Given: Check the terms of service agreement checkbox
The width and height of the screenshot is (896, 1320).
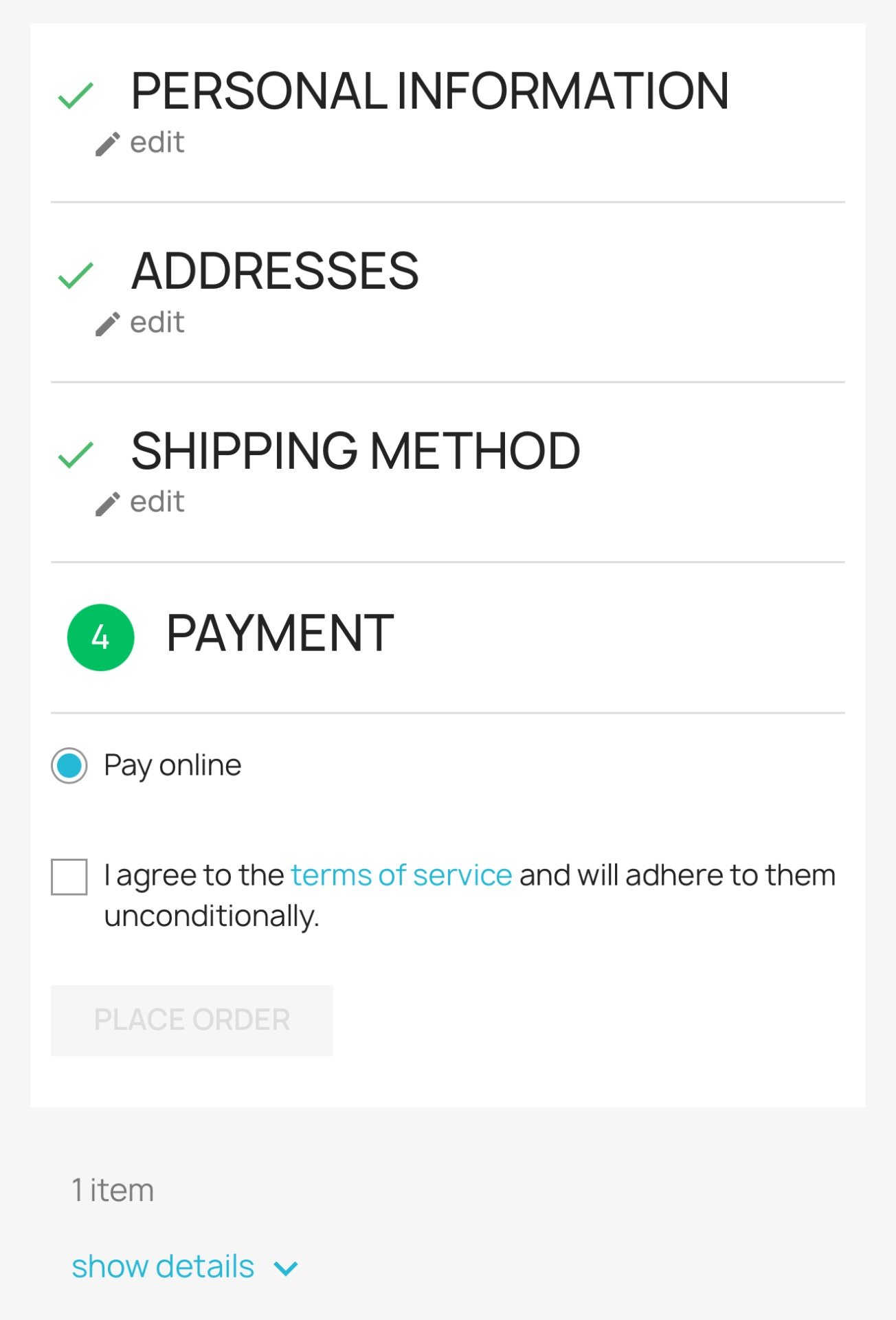Looking at the screenshot, I should tap(69, 877).
